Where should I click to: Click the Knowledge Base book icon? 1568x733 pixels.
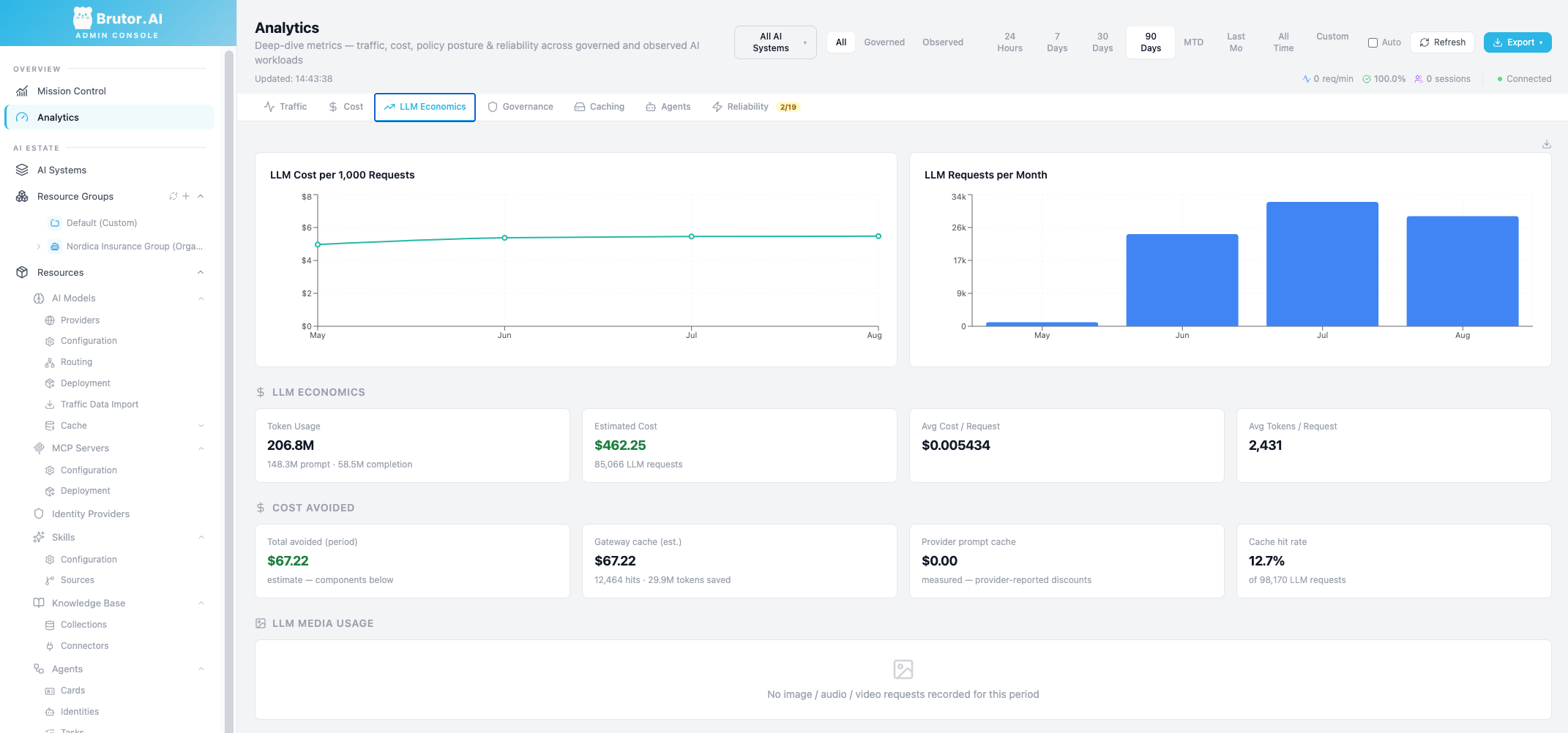(x=39, y=603)
